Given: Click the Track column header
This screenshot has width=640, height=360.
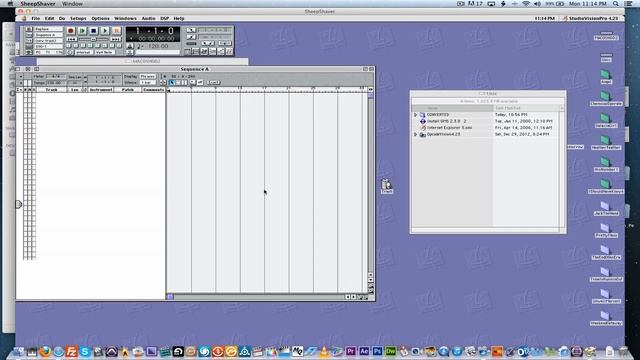Looking at the screenshot, I should pos(51,89).
